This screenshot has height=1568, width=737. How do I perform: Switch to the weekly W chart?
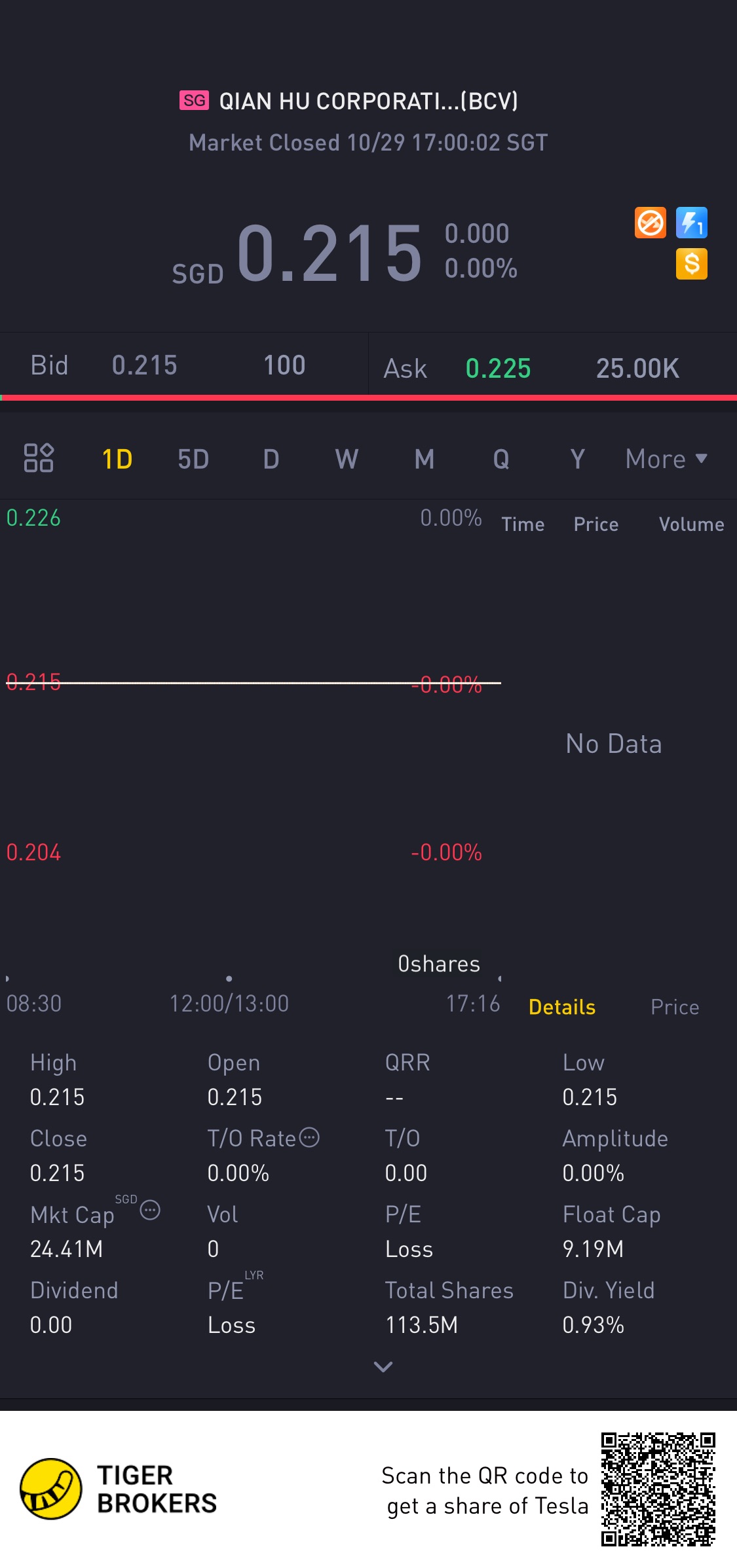[347, 459]
